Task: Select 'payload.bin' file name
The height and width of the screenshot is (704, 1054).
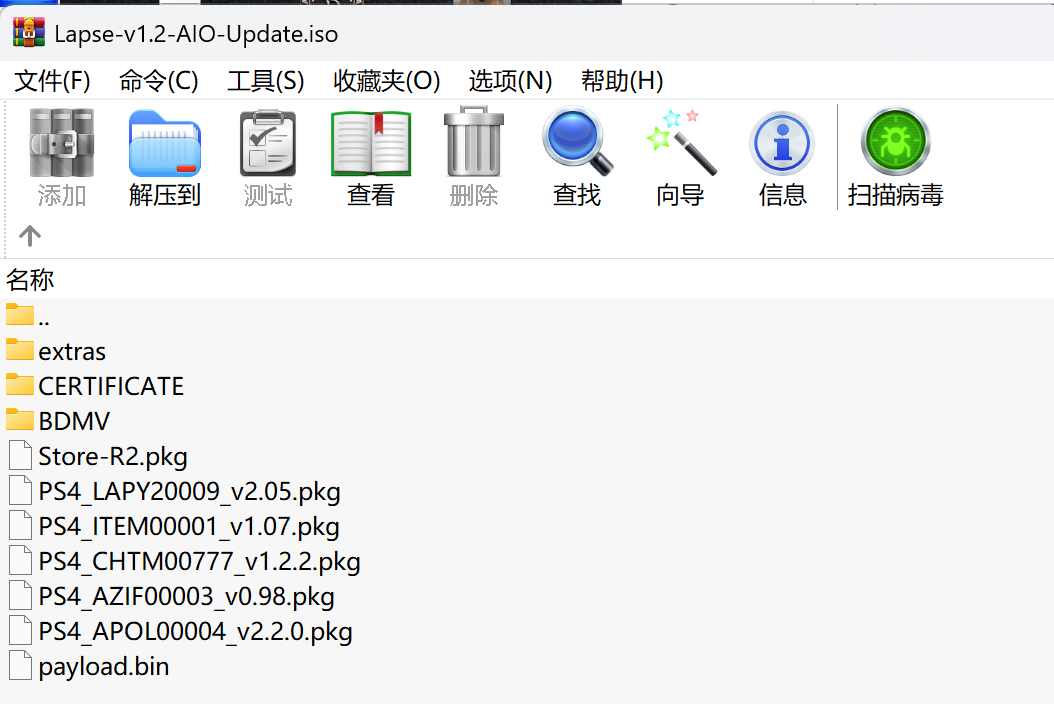Action: [x=104, y=667]
